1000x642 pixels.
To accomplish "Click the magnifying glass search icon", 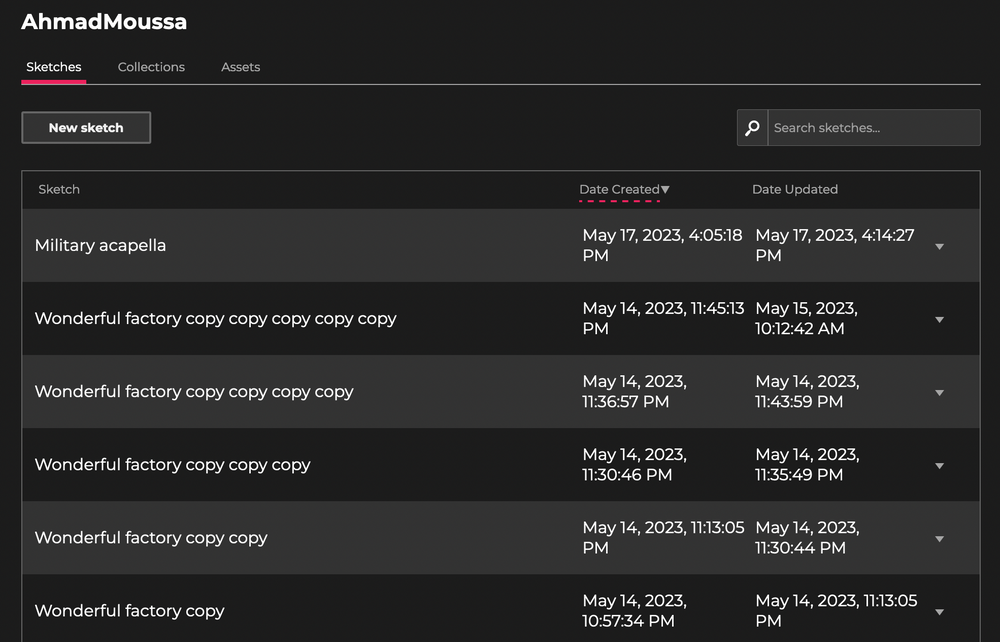I will (x=752, y=128).
